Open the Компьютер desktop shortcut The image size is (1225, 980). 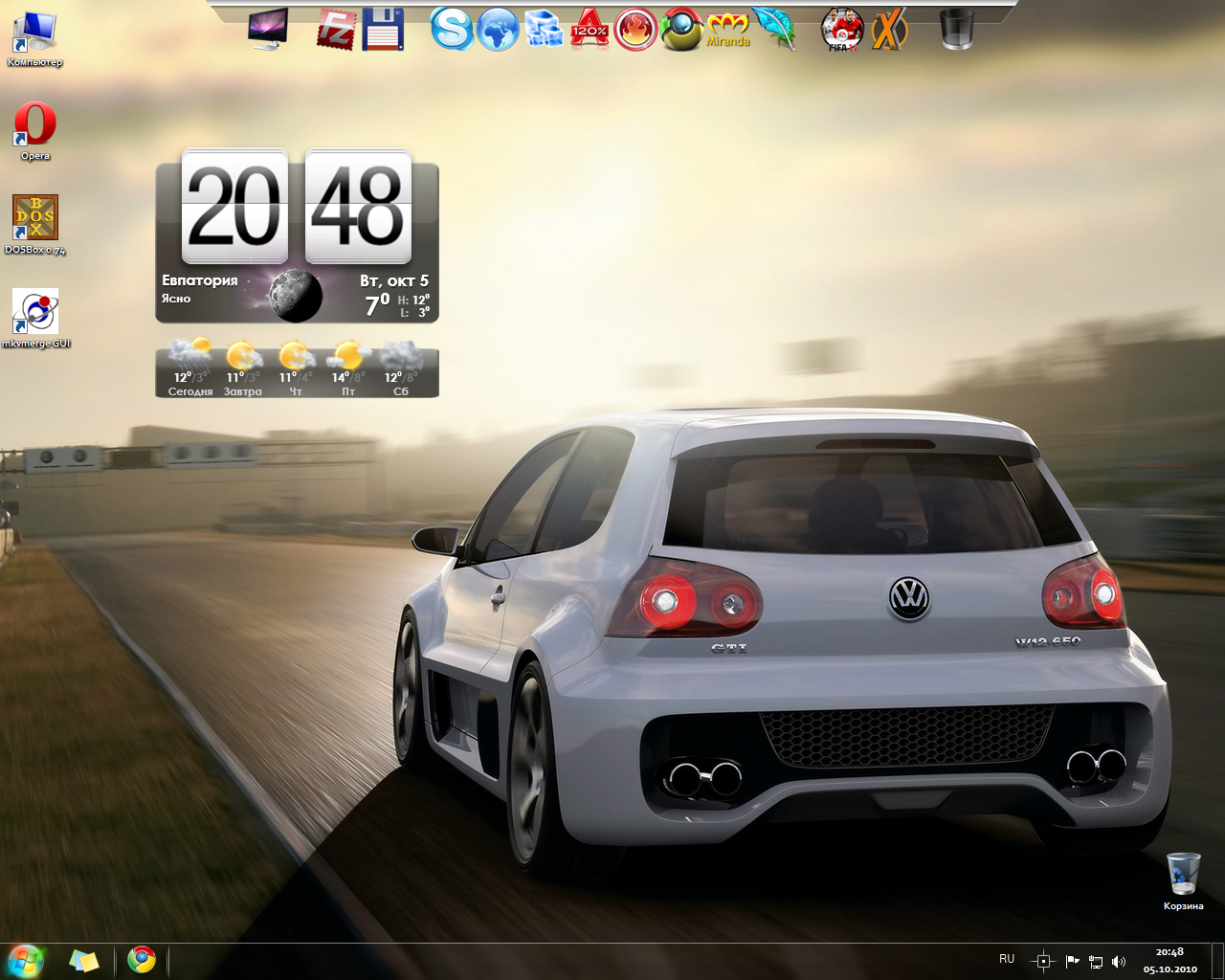tap(35, 38)
